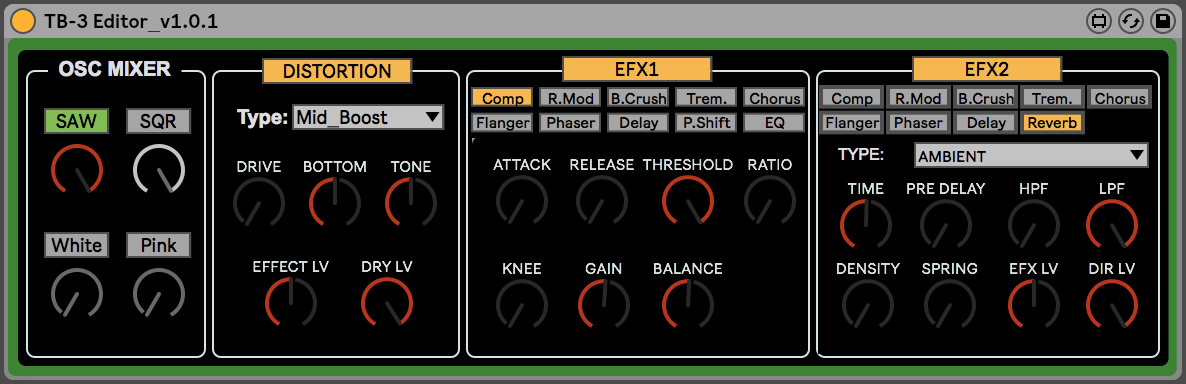Enable the SQR oscillator

(x=158, y=121)
